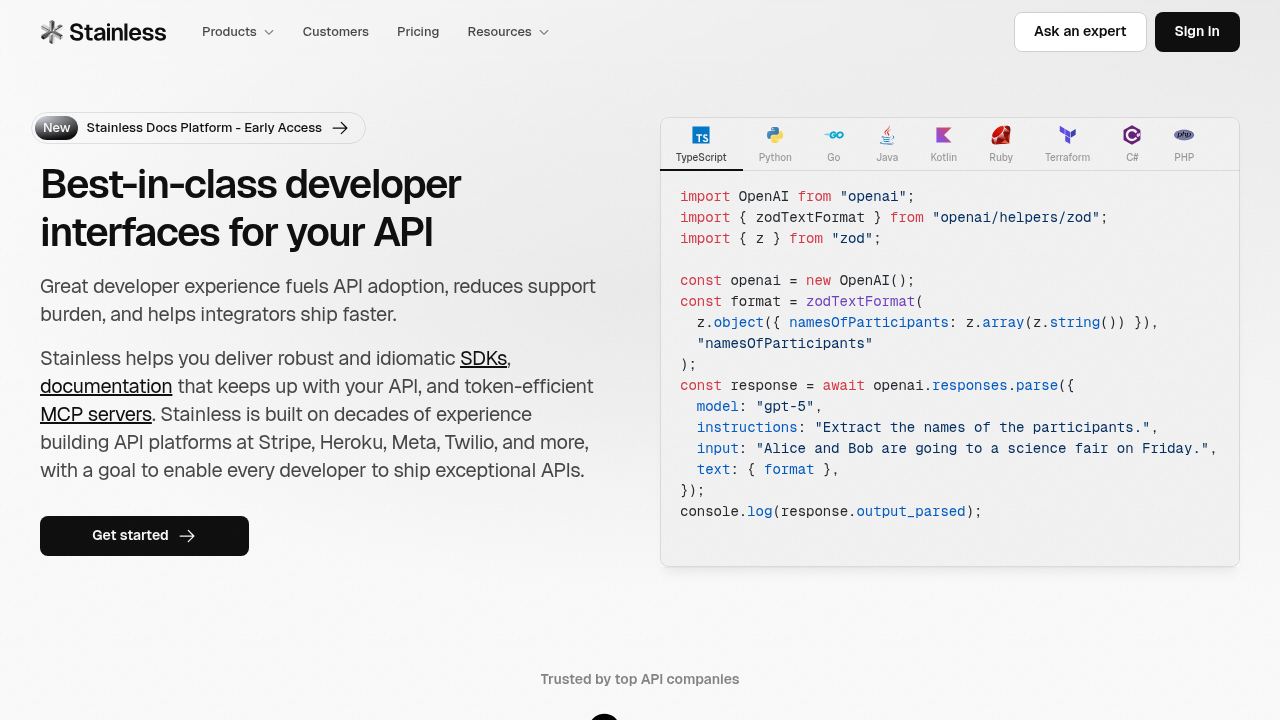Switch to the Kotlin tab label
This screenshot has width=1280, height=720.
[944, 158]
